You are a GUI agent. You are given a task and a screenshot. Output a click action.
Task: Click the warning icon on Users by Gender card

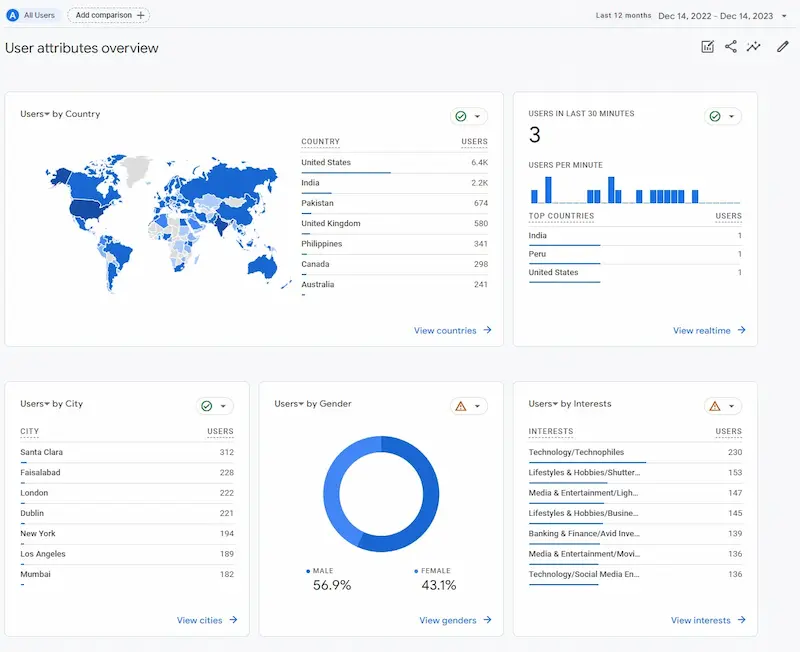(x=461, y=406)
